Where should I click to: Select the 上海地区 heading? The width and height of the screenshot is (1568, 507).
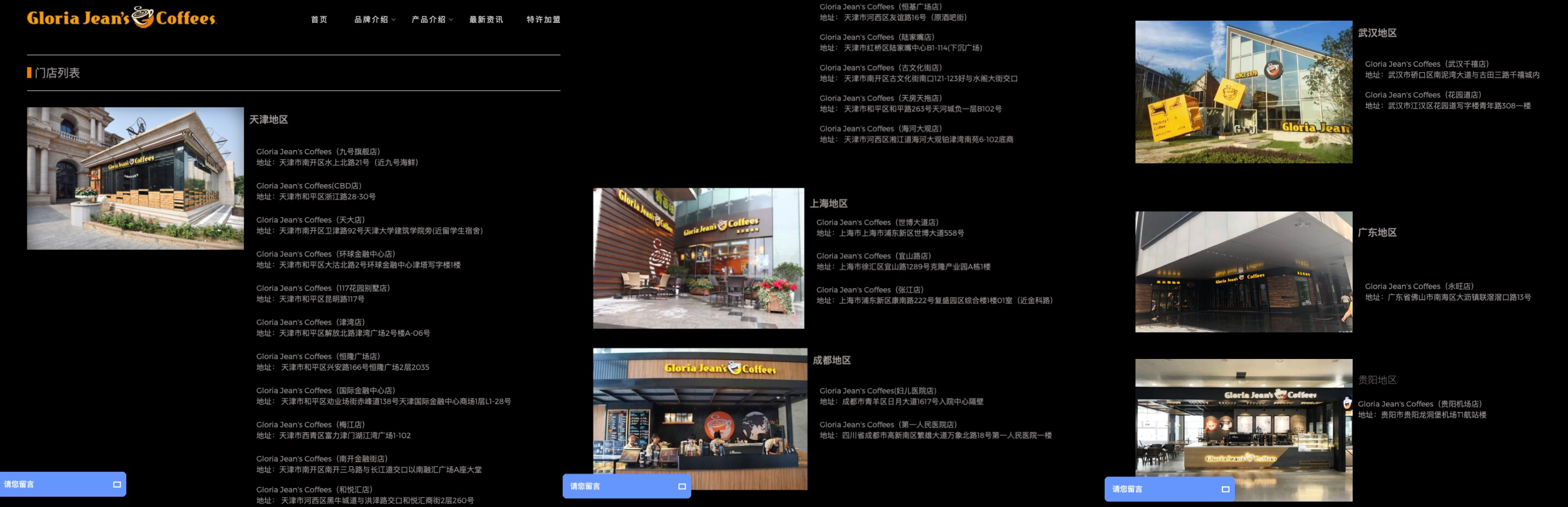[x=829, y=203]
